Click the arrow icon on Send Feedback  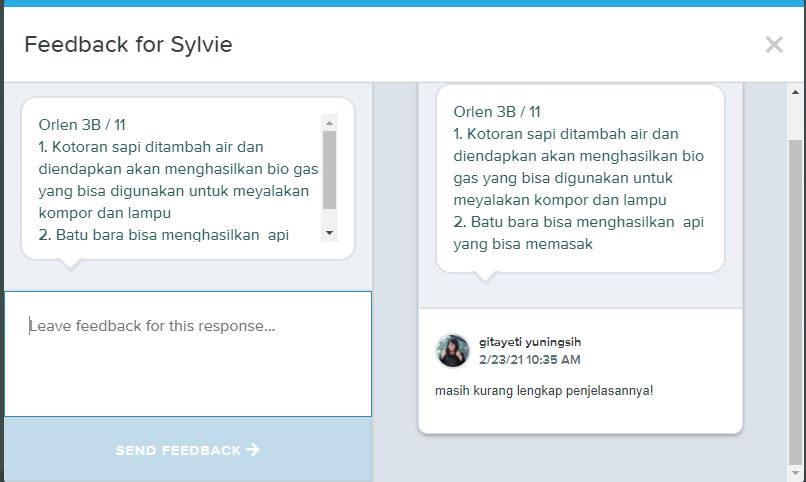click(253, 450)
